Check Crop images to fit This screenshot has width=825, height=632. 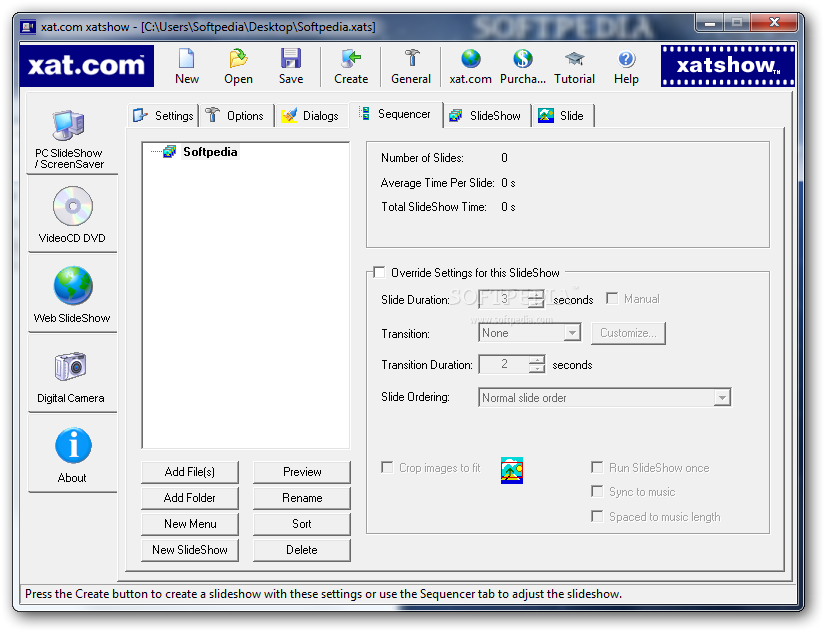pyautogui.click(x=387, y=467)
